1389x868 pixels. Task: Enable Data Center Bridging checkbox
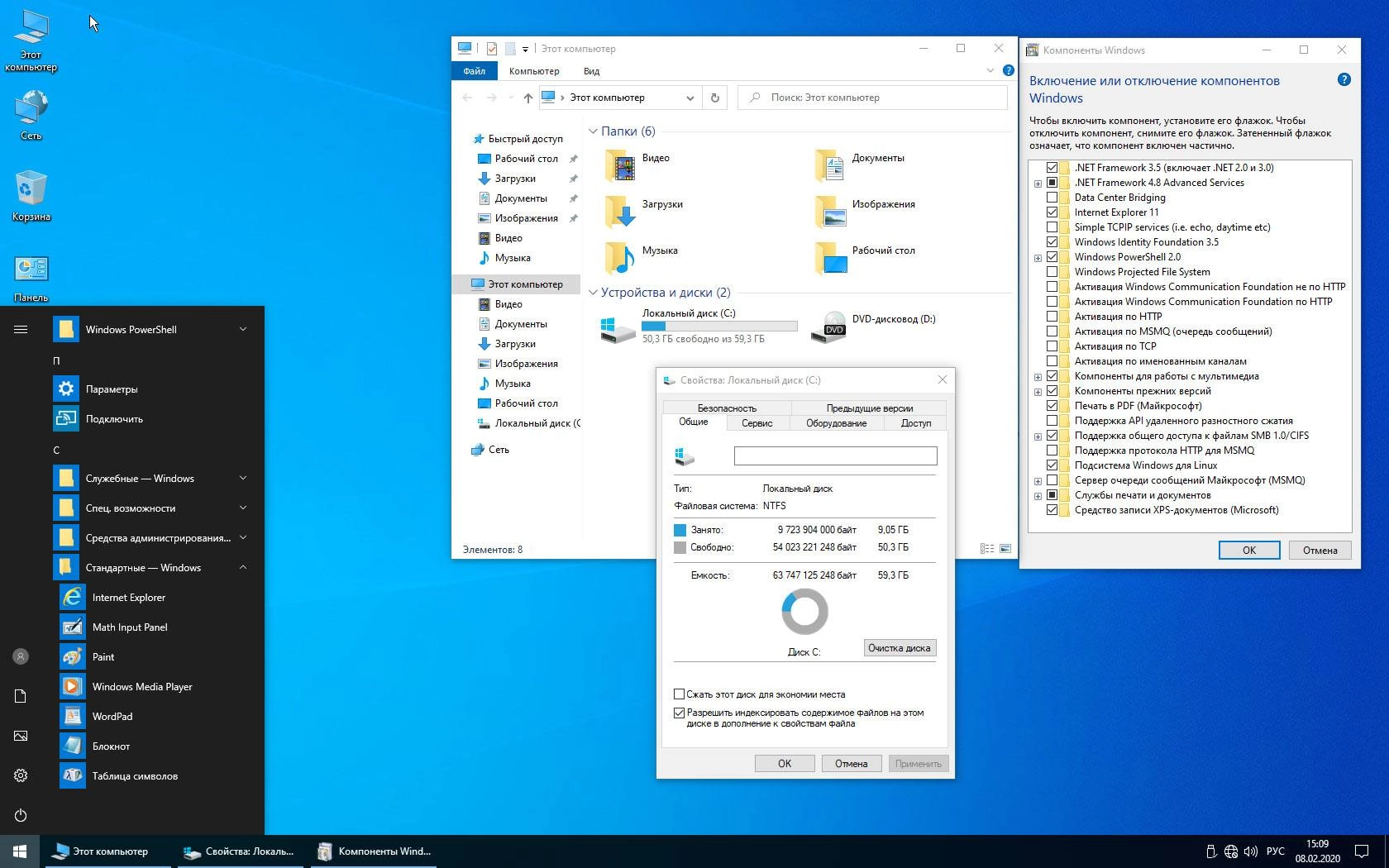tap(1052, 197)
